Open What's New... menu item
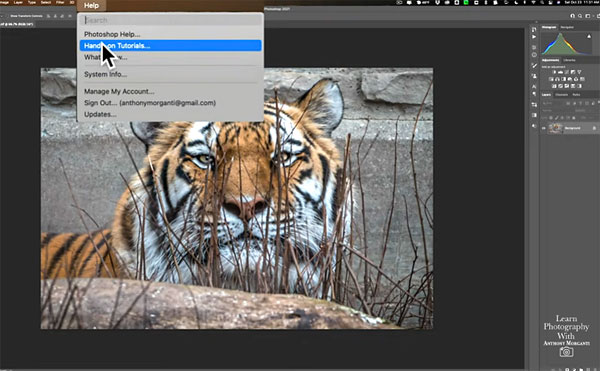 (x=106, y=57)
